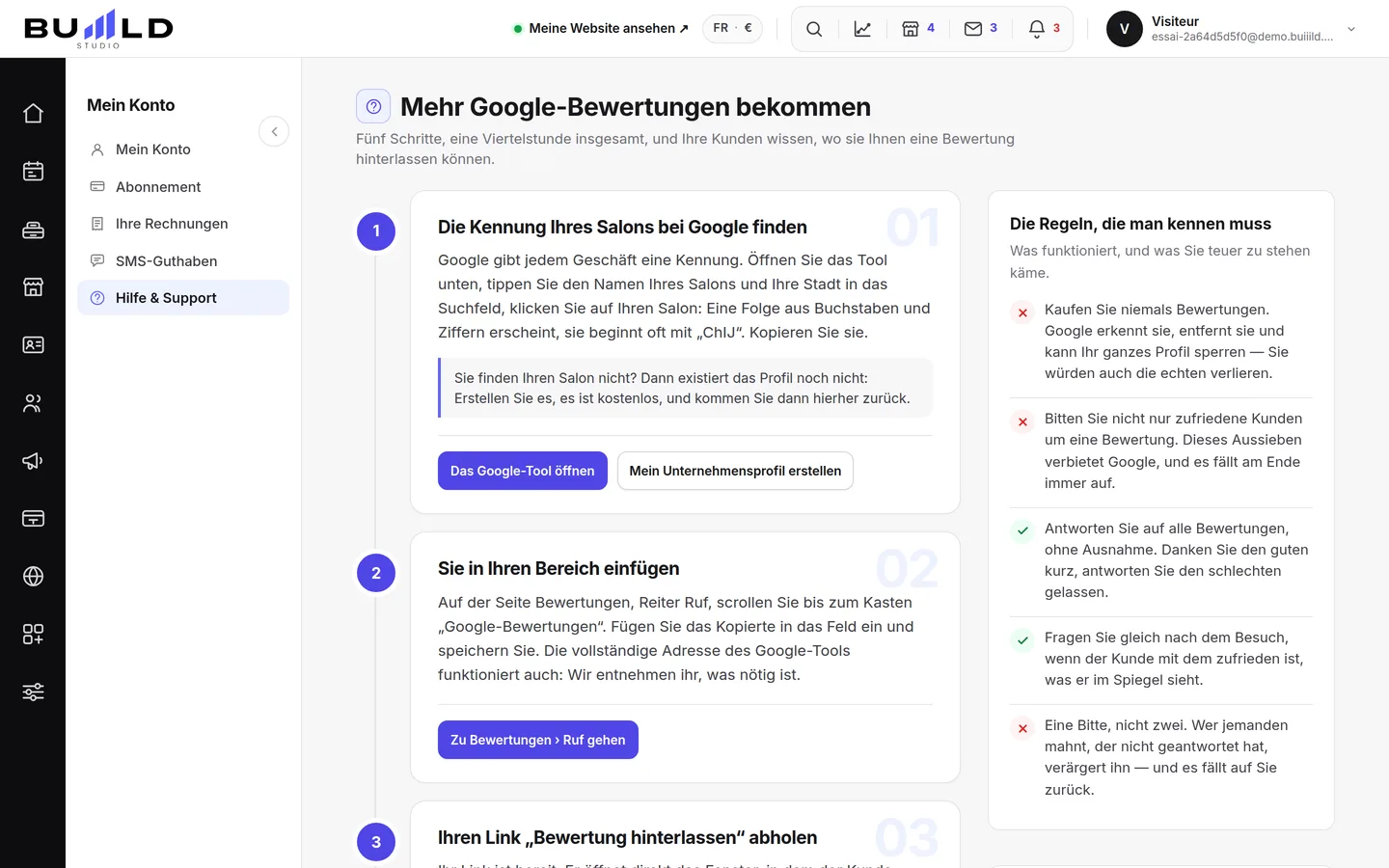The image size is (1389, 868).
Task: Click Zu Bewertungen › Ruf gehen button
Action: tap(538, 740)
